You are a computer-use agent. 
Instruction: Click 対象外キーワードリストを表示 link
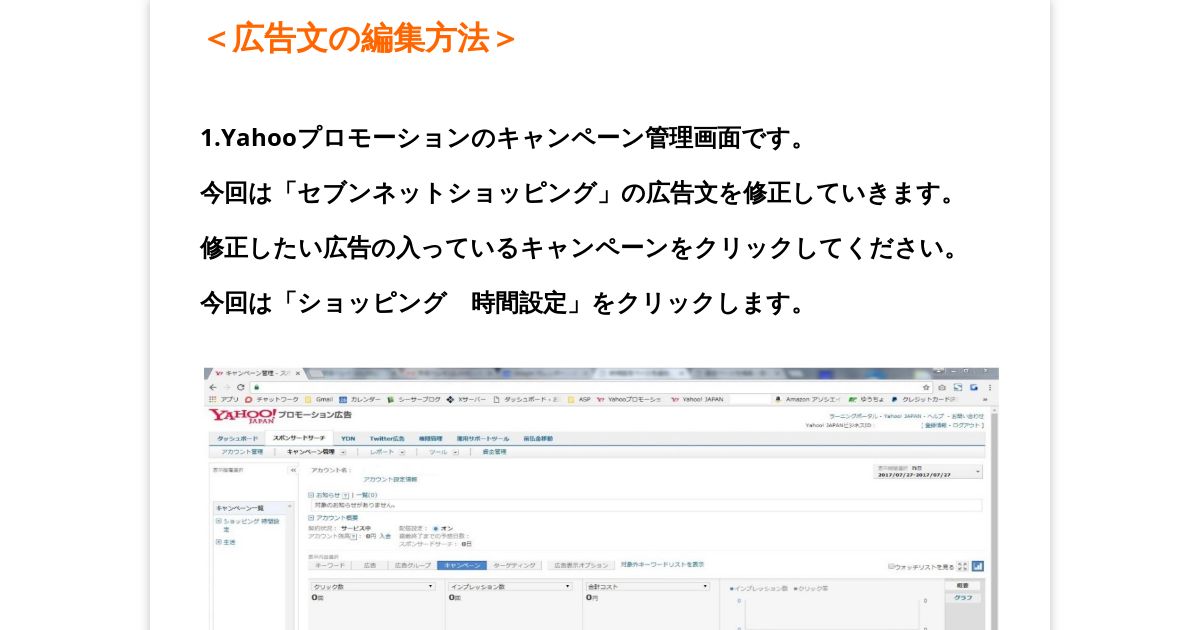tap(661, 565)
